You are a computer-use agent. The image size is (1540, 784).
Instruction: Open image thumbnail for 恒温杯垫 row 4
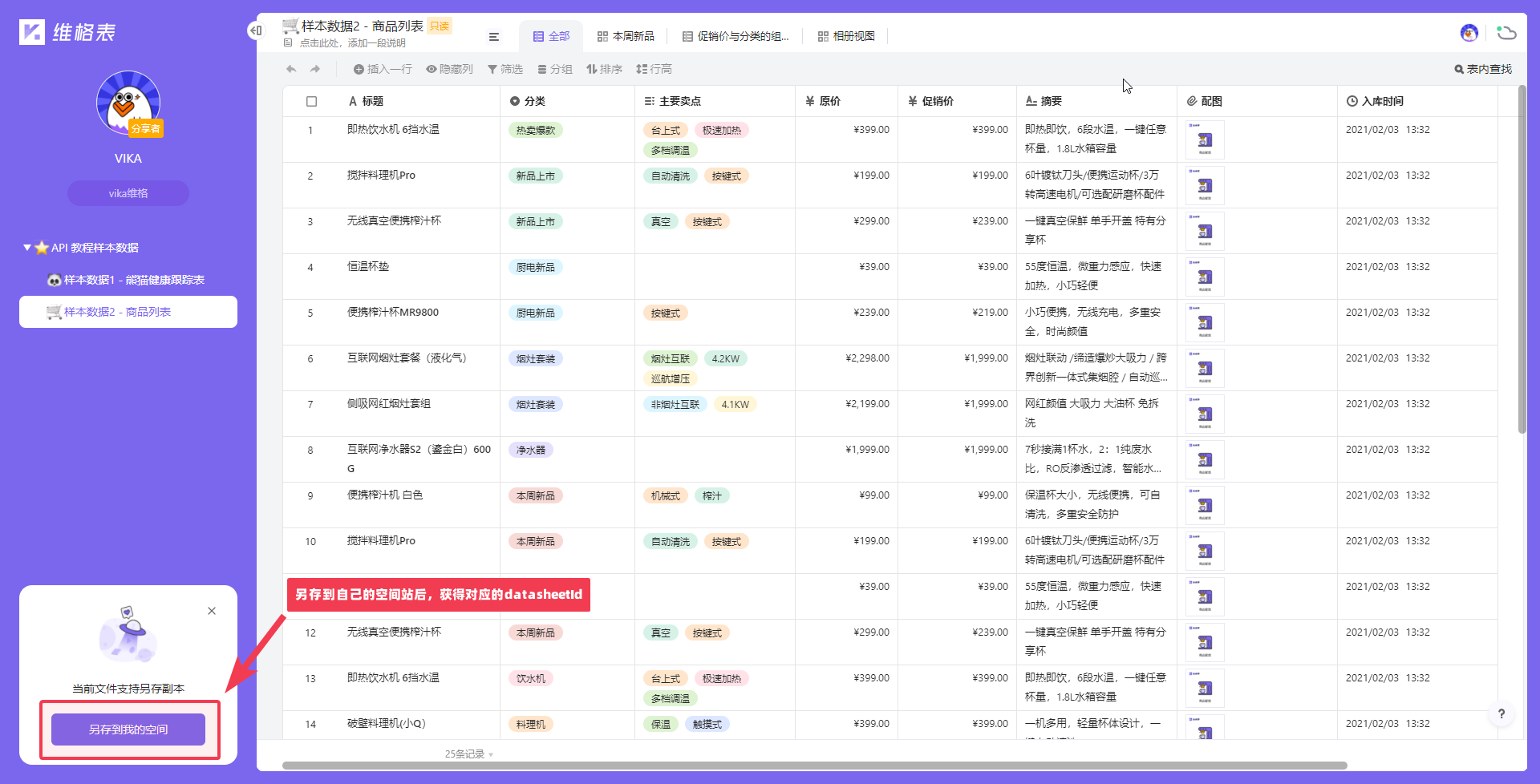(1205, 277)
